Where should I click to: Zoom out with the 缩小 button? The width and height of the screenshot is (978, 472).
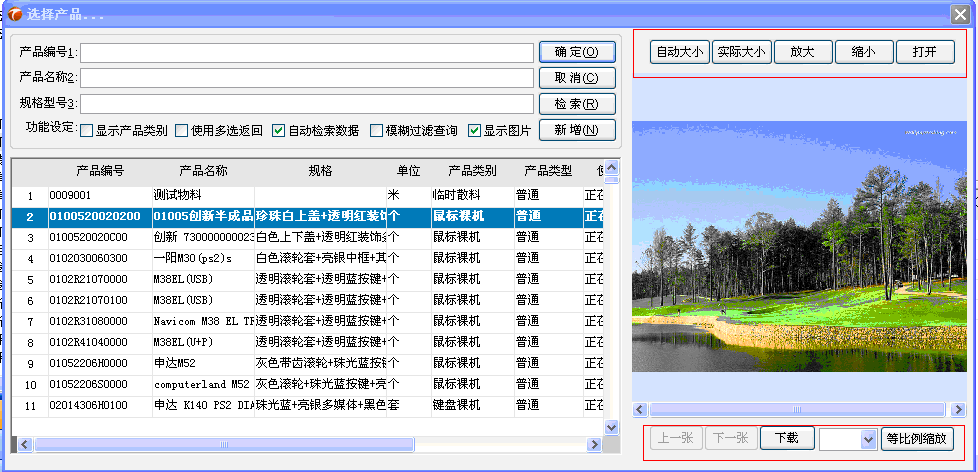[863, 52]
